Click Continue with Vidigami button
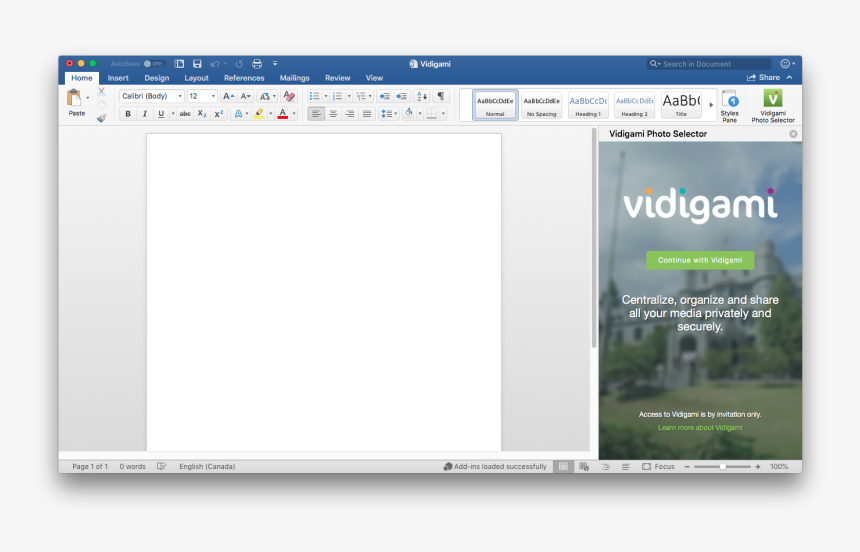The width and height of the screenshot is (860, 552). (700, 260)
